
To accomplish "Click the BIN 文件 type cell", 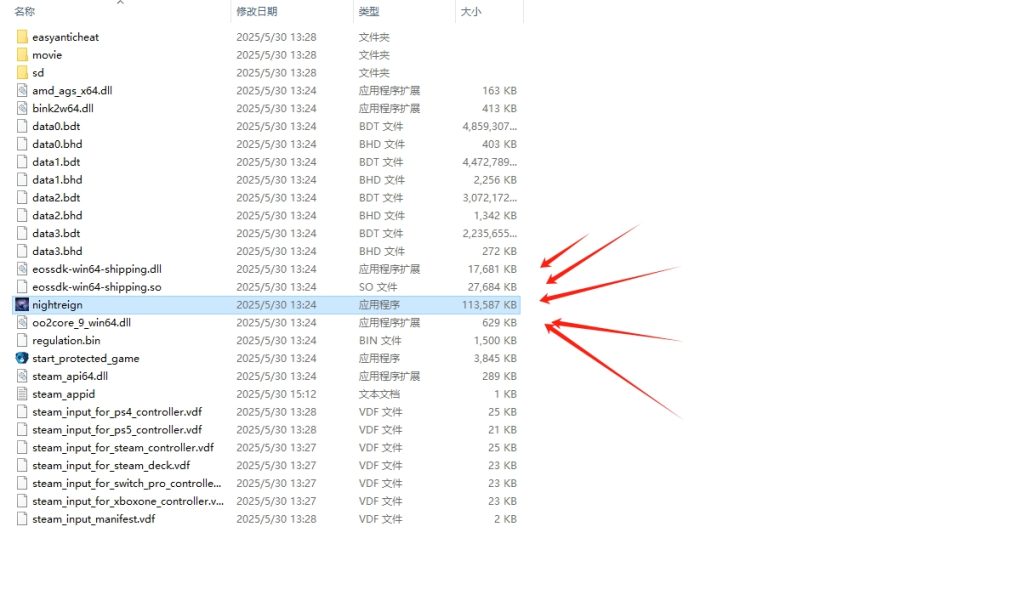I will [380, 340].
